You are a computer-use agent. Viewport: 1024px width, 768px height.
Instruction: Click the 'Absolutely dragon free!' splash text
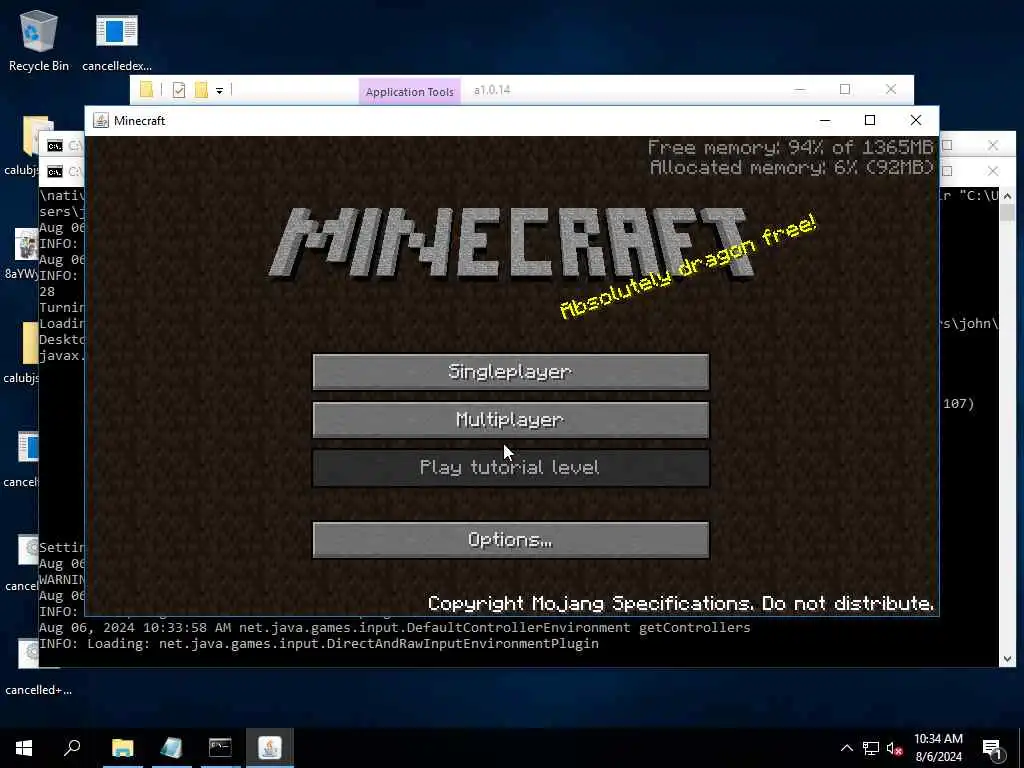point(688,266)
